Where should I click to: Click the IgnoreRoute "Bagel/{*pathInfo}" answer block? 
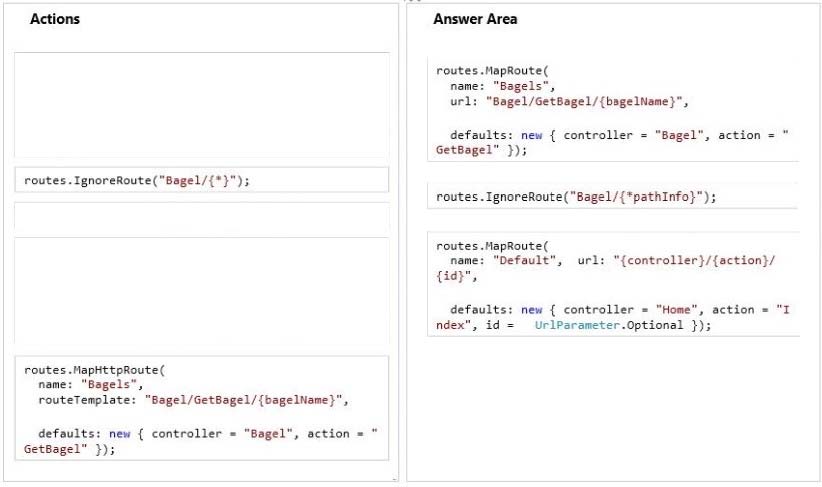click(613, 196)
